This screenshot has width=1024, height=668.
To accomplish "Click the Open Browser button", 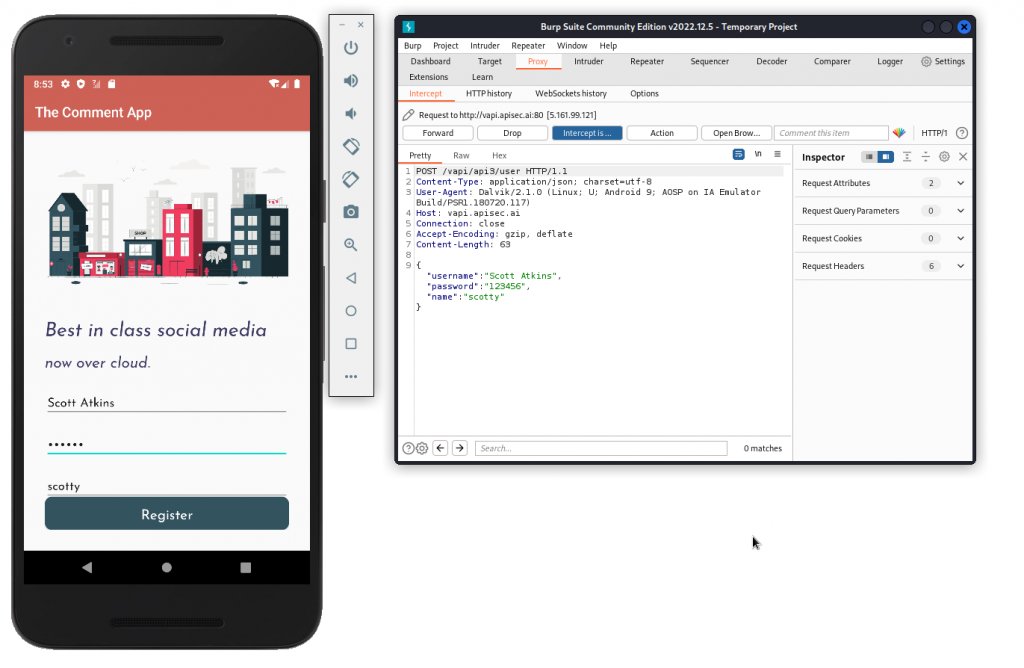I will point(736,133).
